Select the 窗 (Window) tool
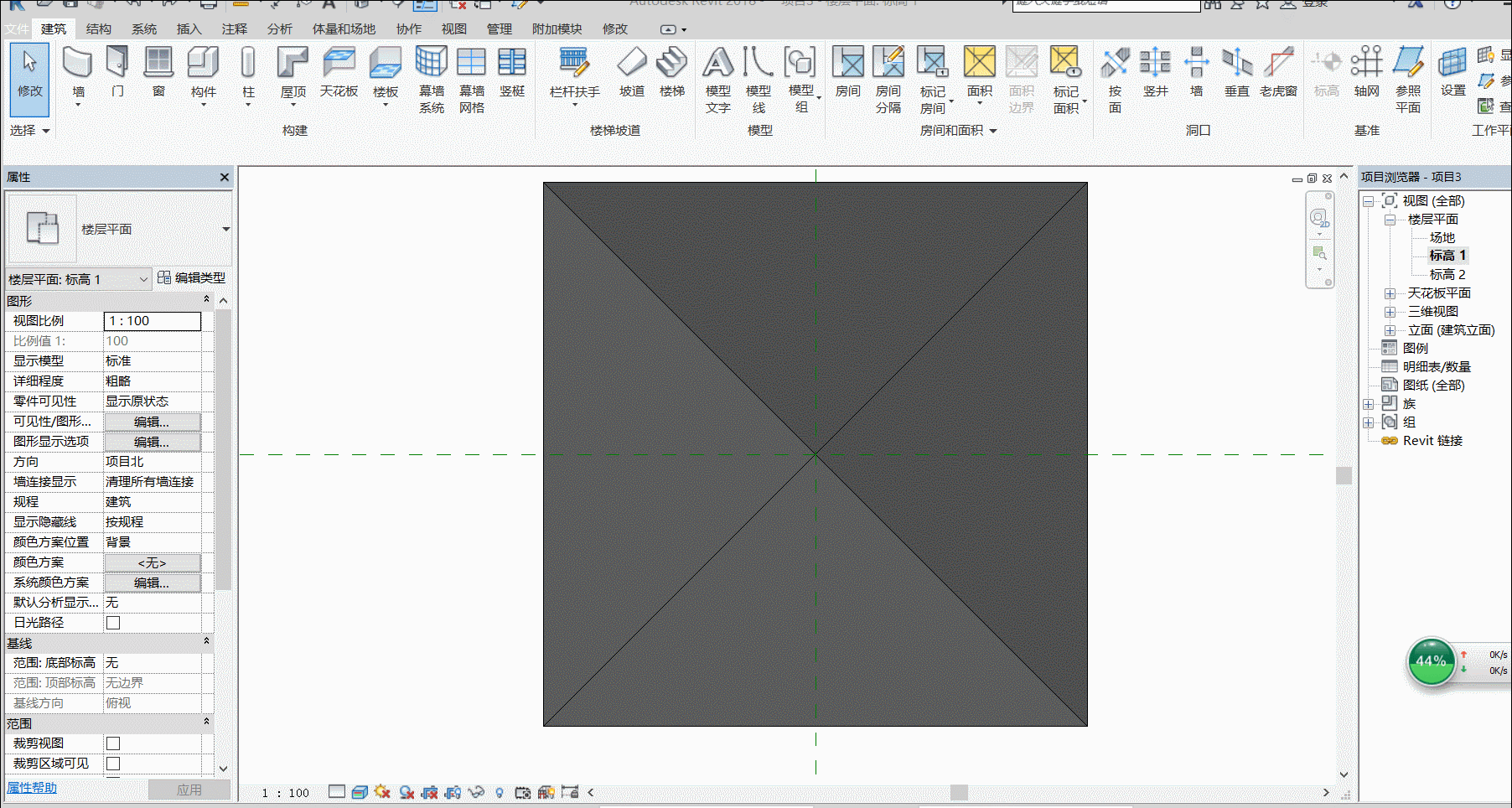Image resolution: width=1512 pixels, height=808 pixels. coord(158,73)
